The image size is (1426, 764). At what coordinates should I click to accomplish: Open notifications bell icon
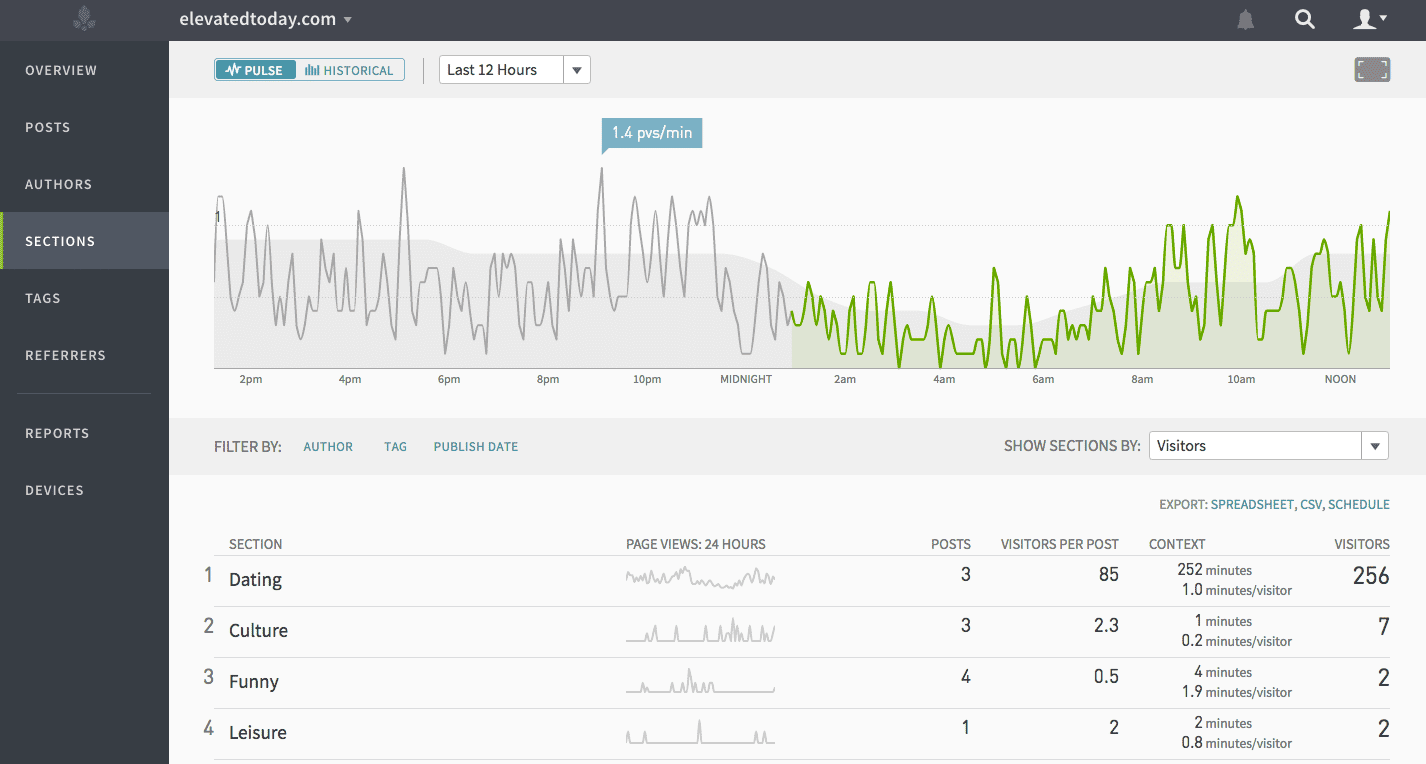[1245, 19]
